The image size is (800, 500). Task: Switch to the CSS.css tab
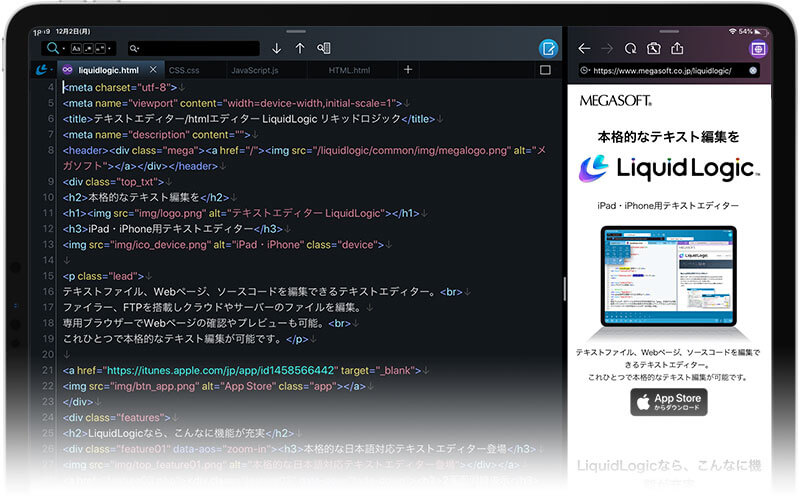pyautogui.click(x=184, y=70)
